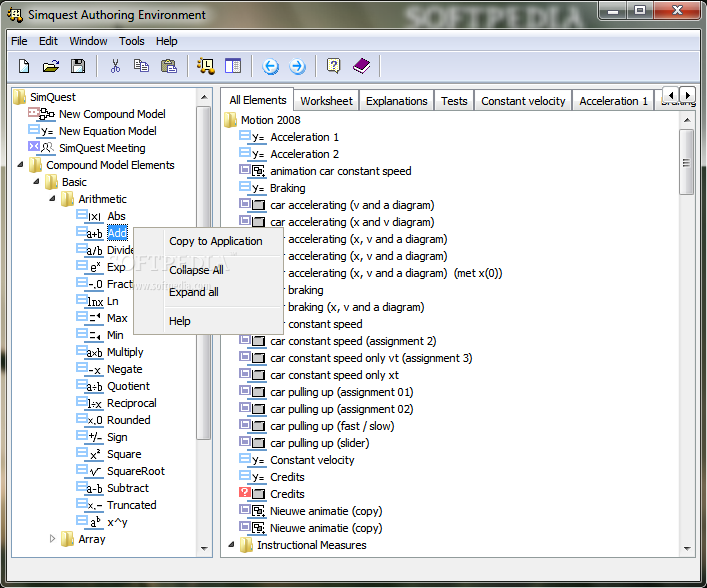Select car constant speed only xt
Viewport: 707px width, 588px height.
tap(335, 375)
